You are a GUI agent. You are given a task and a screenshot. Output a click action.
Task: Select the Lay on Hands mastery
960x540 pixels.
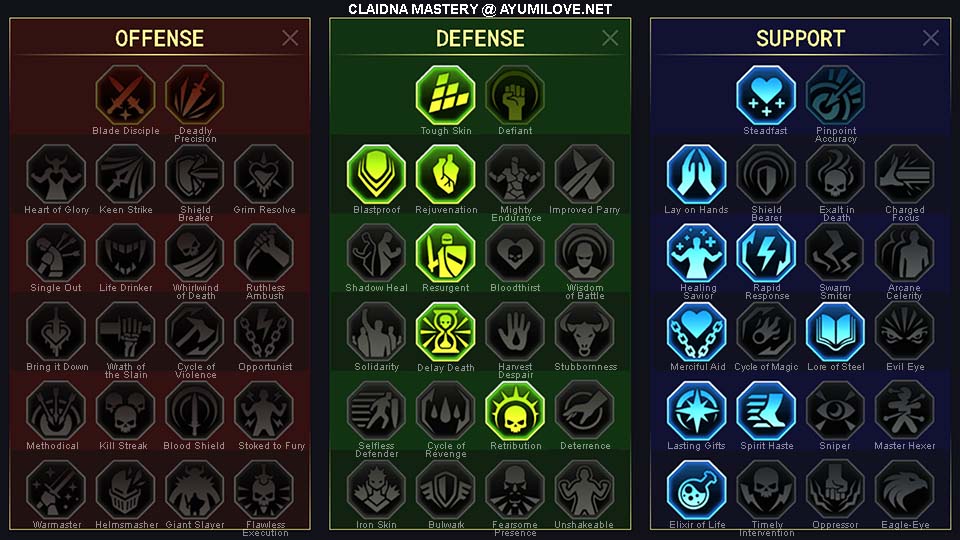tap(696, 174)
